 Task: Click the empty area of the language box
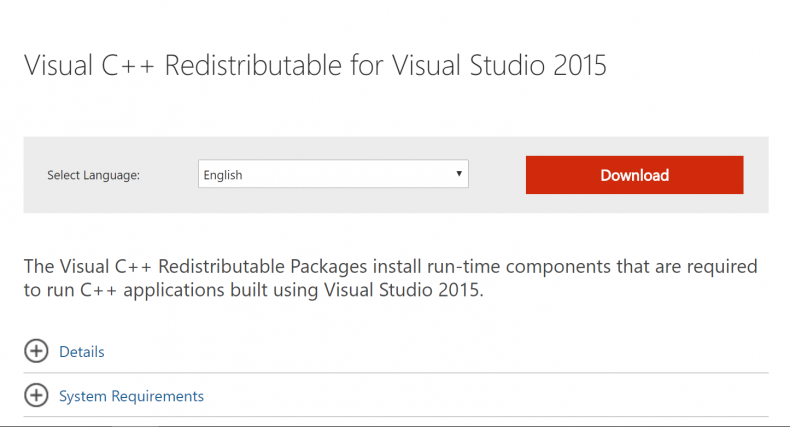point(348,174)
